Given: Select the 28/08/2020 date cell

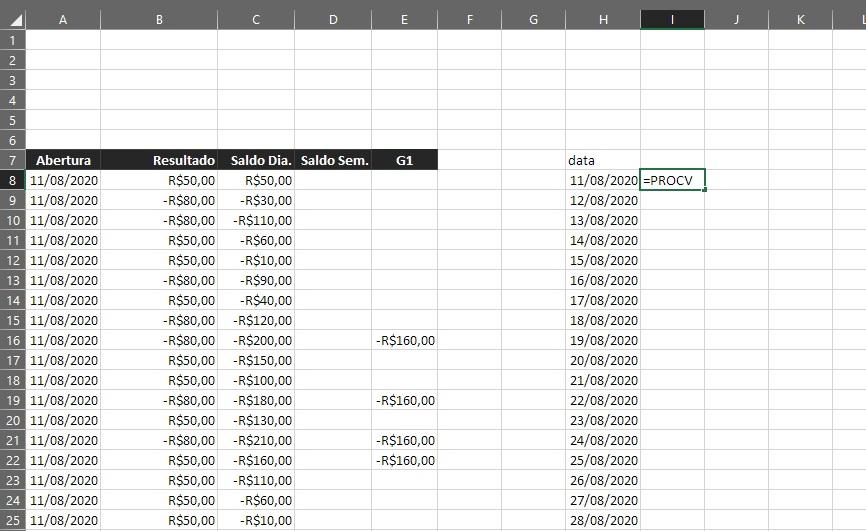Looking at the screenshot, I should click(x=603, y=520).
